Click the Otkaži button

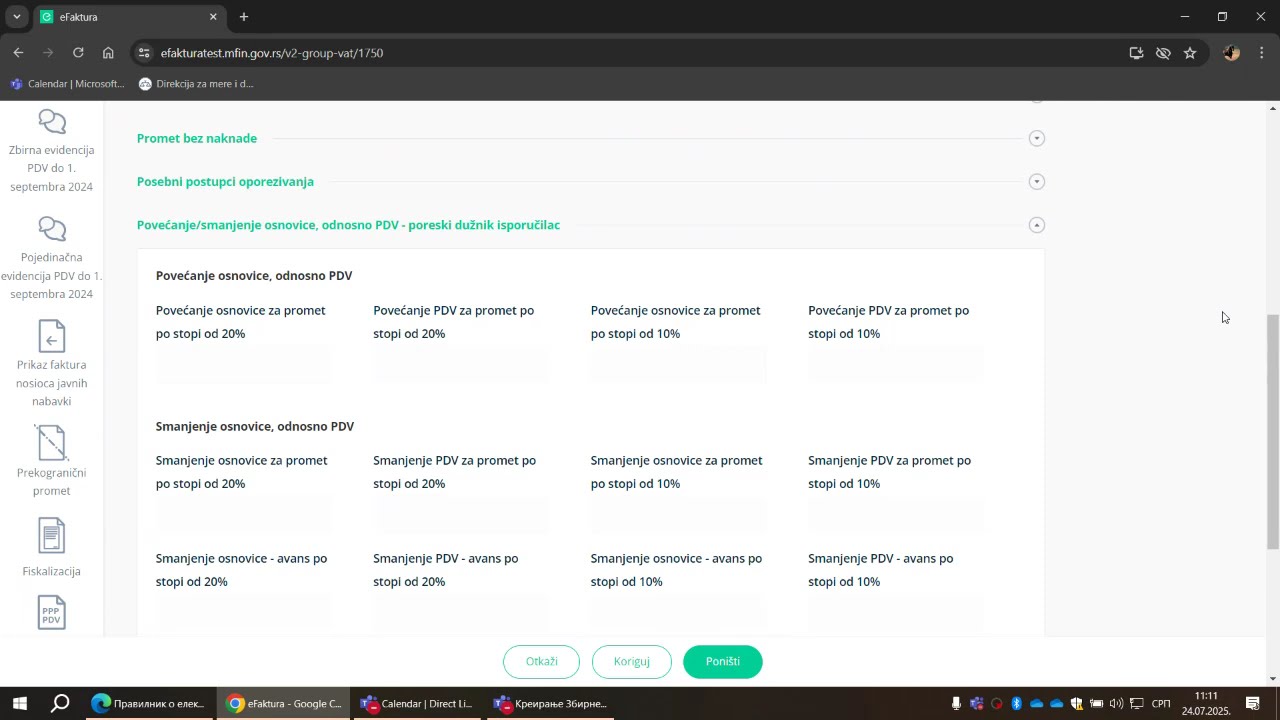(x=541, y=661)
